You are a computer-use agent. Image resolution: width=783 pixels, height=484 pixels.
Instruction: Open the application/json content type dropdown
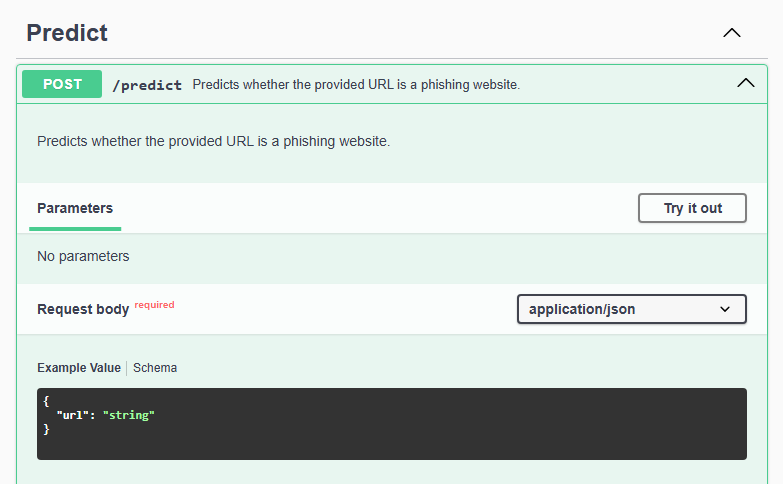pos(631,309)
